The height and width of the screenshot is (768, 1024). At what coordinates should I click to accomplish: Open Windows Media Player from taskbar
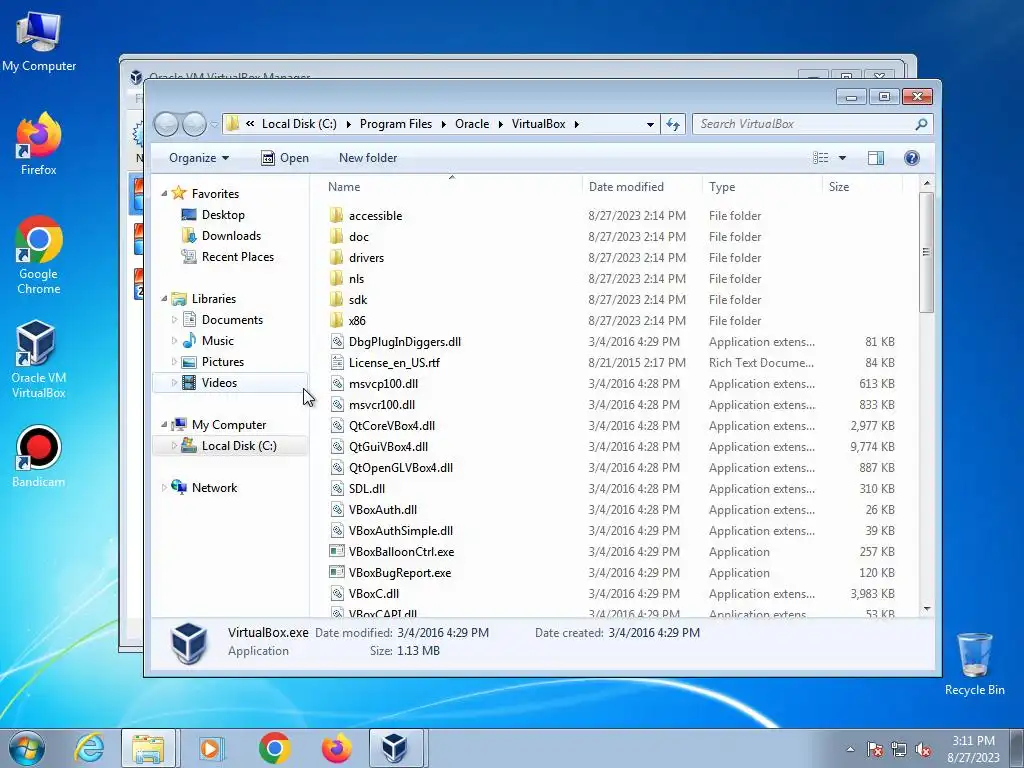[210, 748]
